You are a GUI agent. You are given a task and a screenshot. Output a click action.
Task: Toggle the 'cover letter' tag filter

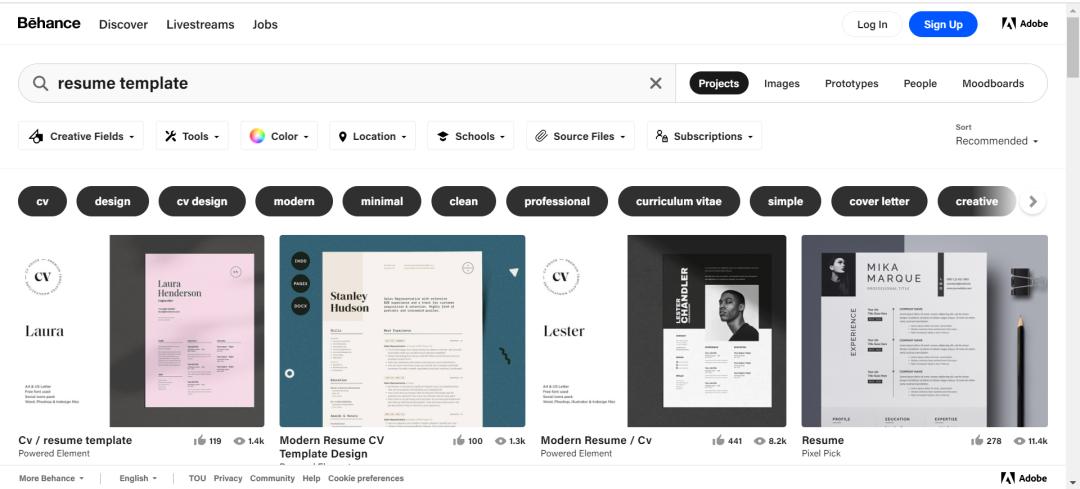point(879,202)
